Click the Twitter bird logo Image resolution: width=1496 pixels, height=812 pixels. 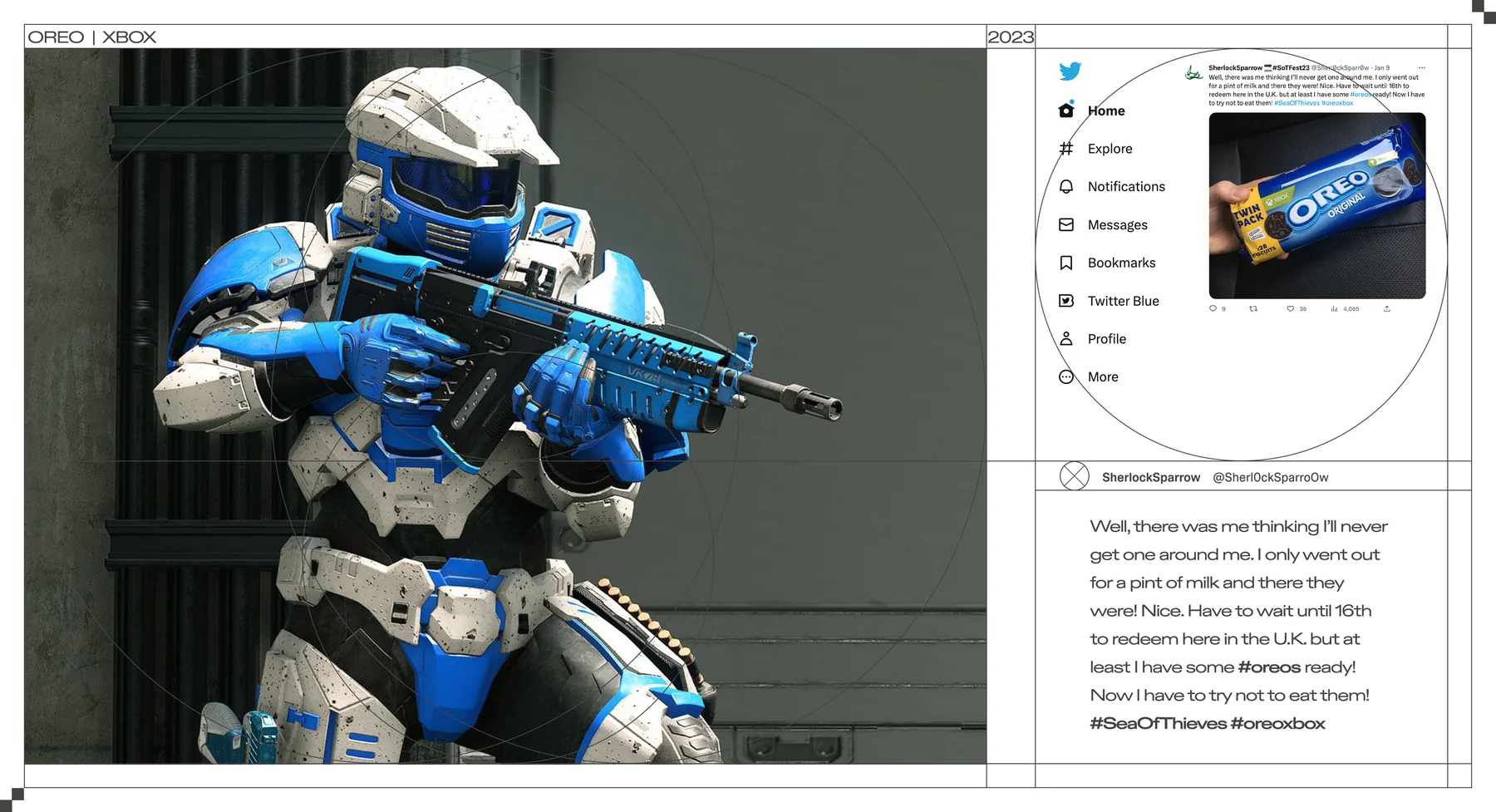[1070, 71]
